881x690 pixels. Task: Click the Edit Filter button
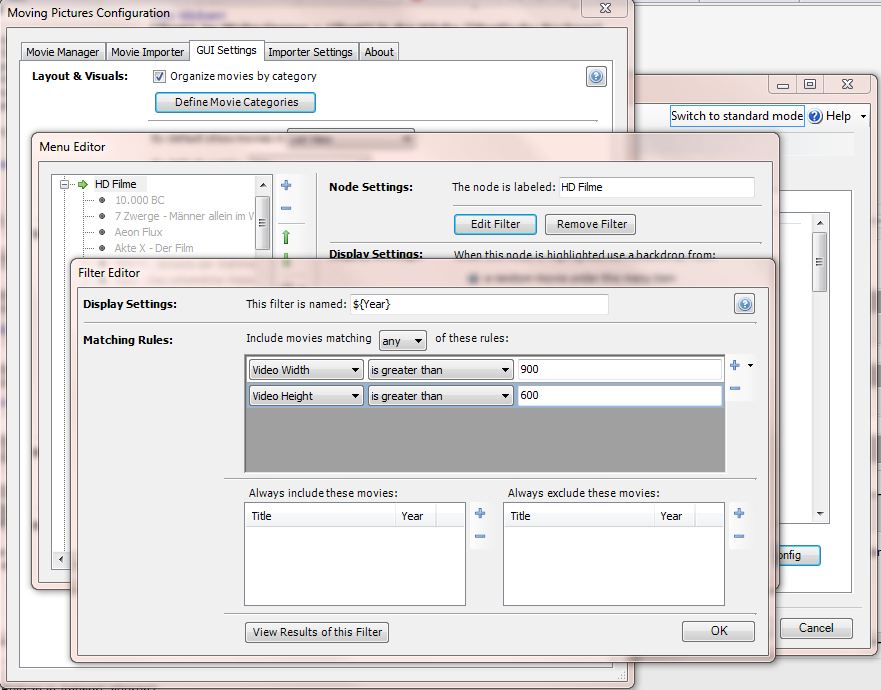tap(495, 224)
